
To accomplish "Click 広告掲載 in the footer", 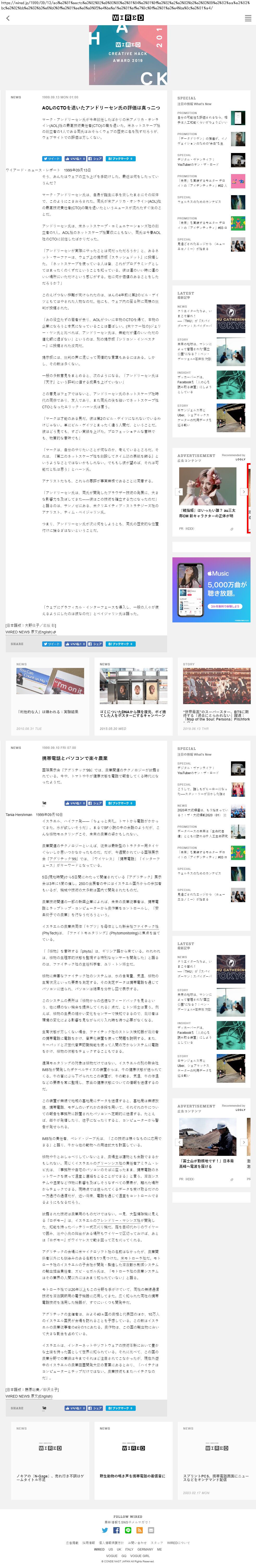I will click(72, 1542).
